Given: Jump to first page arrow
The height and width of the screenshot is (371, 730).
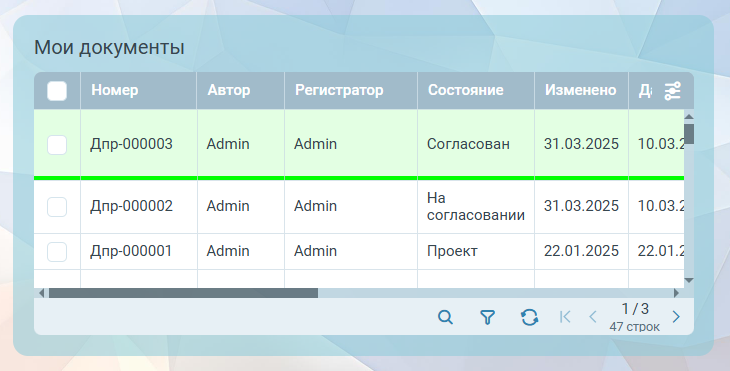Looking at the screenshot, I should (565, 317).
